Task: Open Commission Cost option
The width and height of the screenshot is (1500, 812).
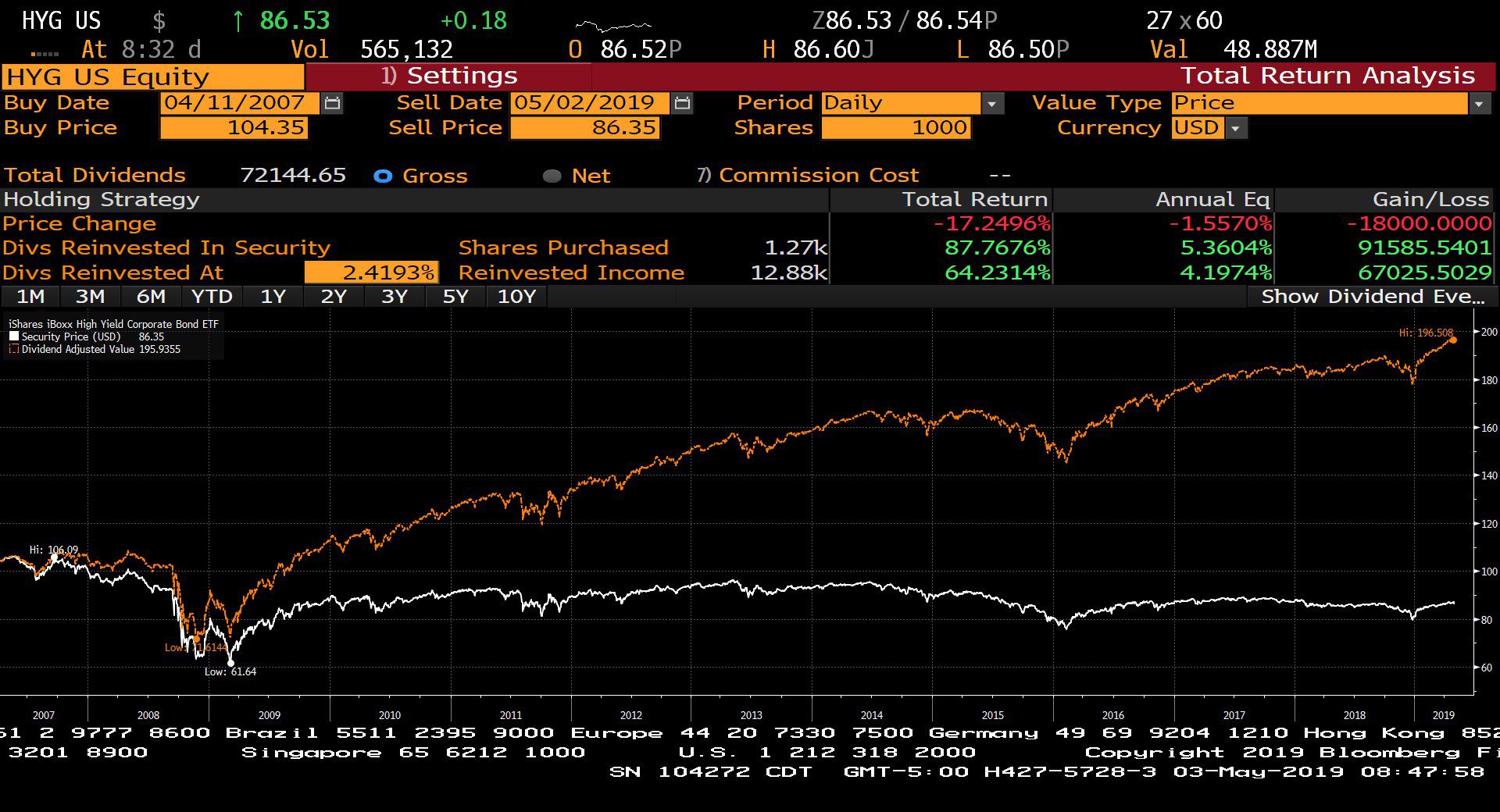Action: (809, 175)
